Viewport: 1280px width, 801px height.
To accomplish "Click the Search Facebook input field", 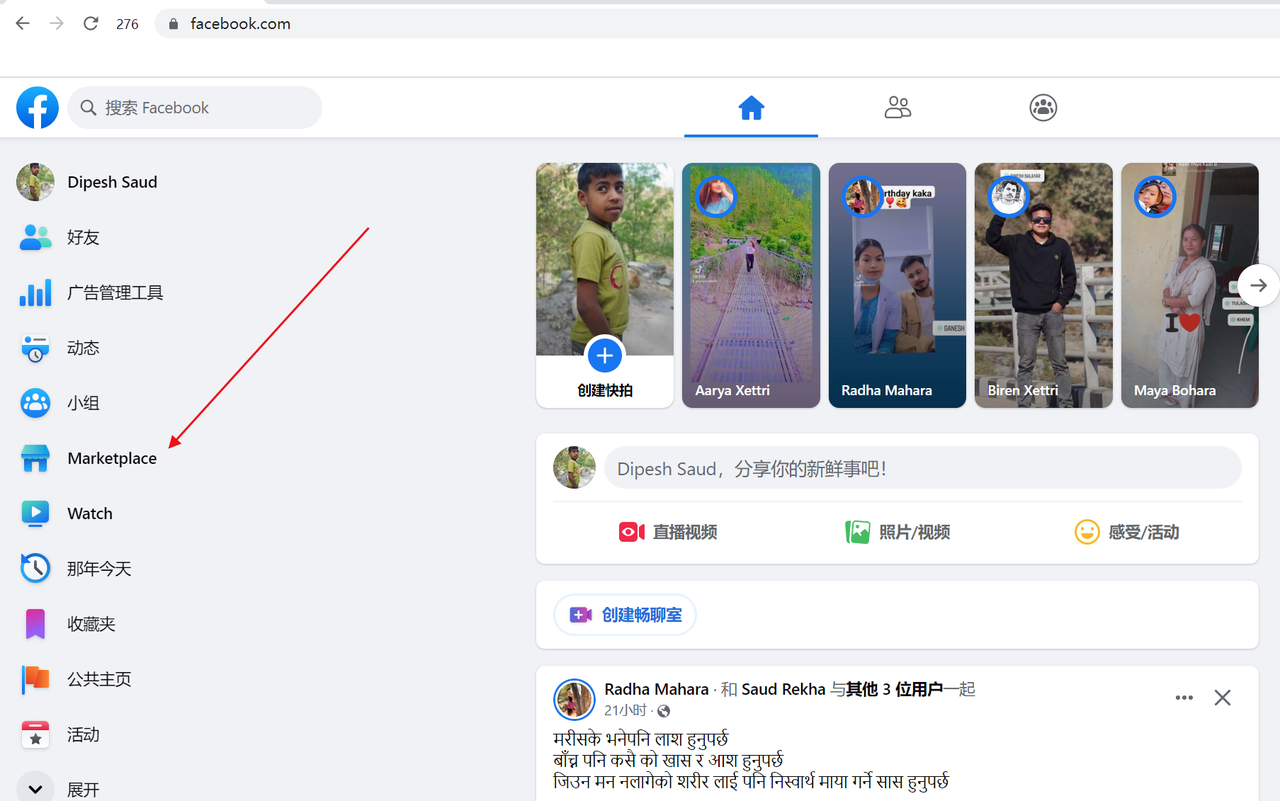I will [x=195, y=107].
